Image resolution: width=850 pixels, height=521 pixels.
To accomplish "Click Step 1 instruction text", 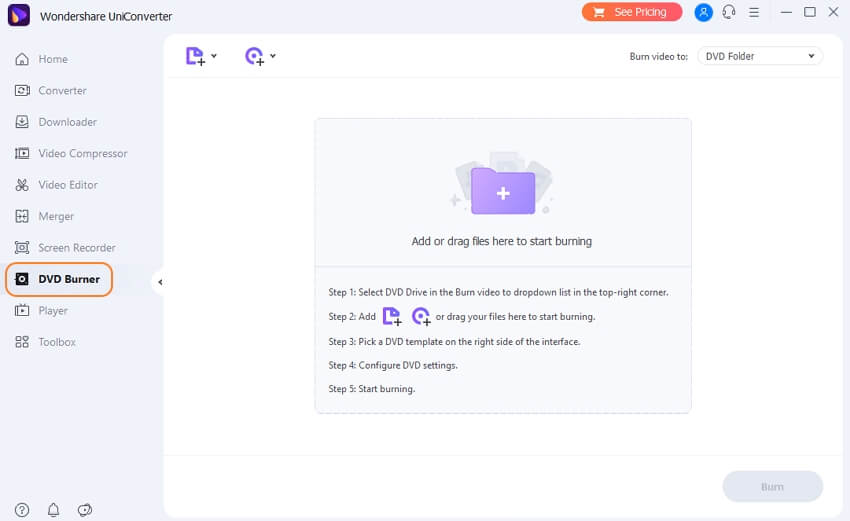I will click(498, 292).
